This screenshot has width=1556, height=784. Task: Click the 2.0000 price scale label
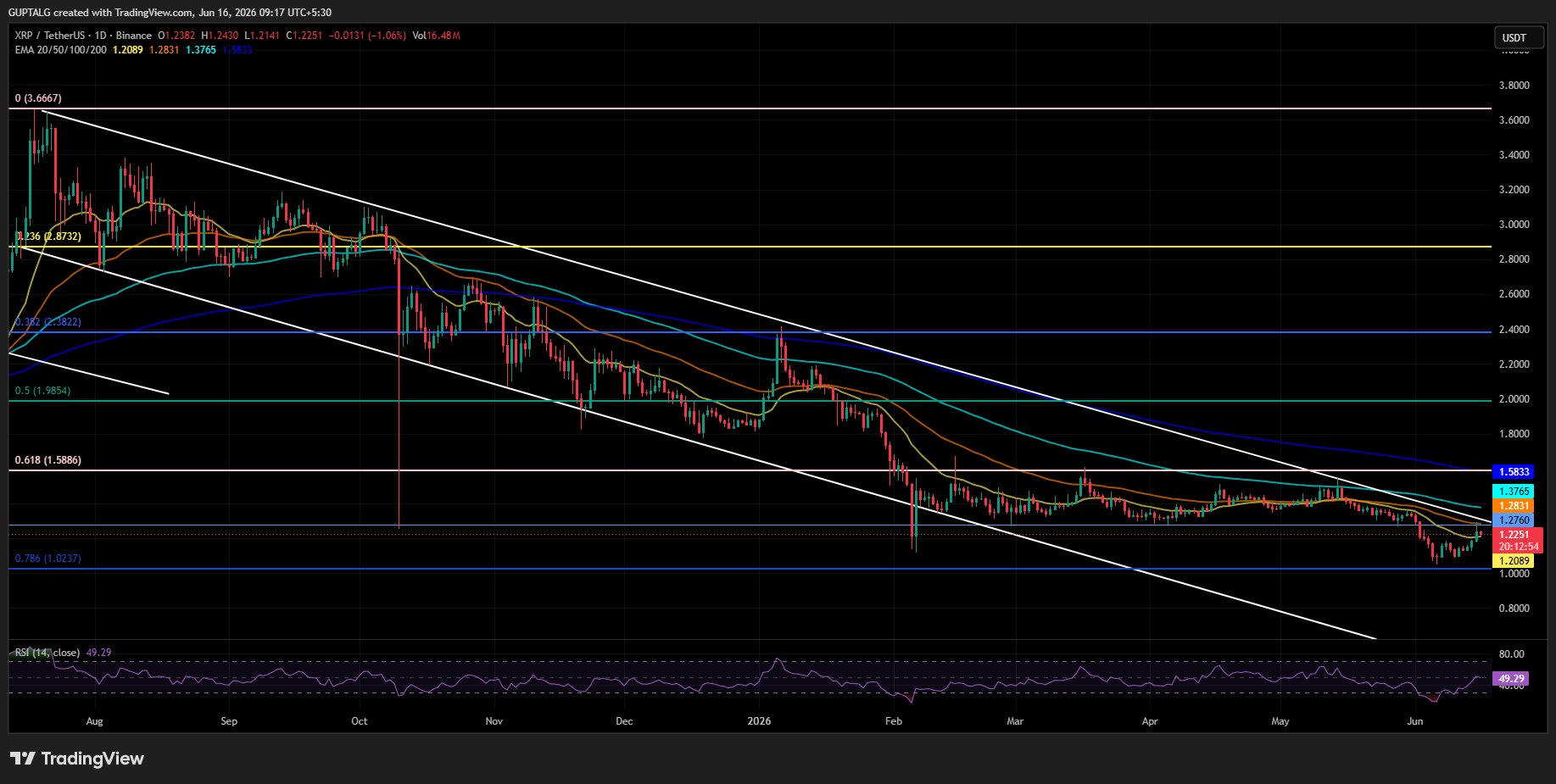(x=1514, y=399)
